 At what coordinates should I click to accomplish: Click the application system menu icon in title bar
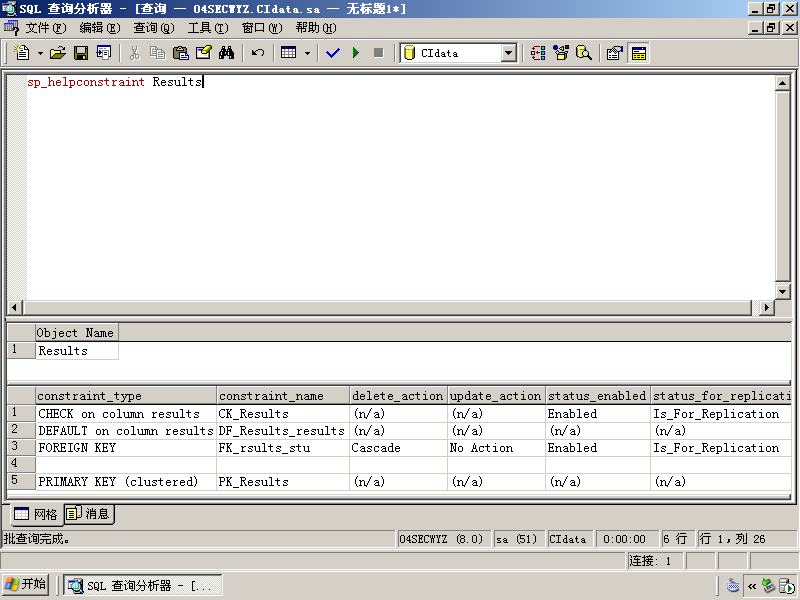(9, 9)
